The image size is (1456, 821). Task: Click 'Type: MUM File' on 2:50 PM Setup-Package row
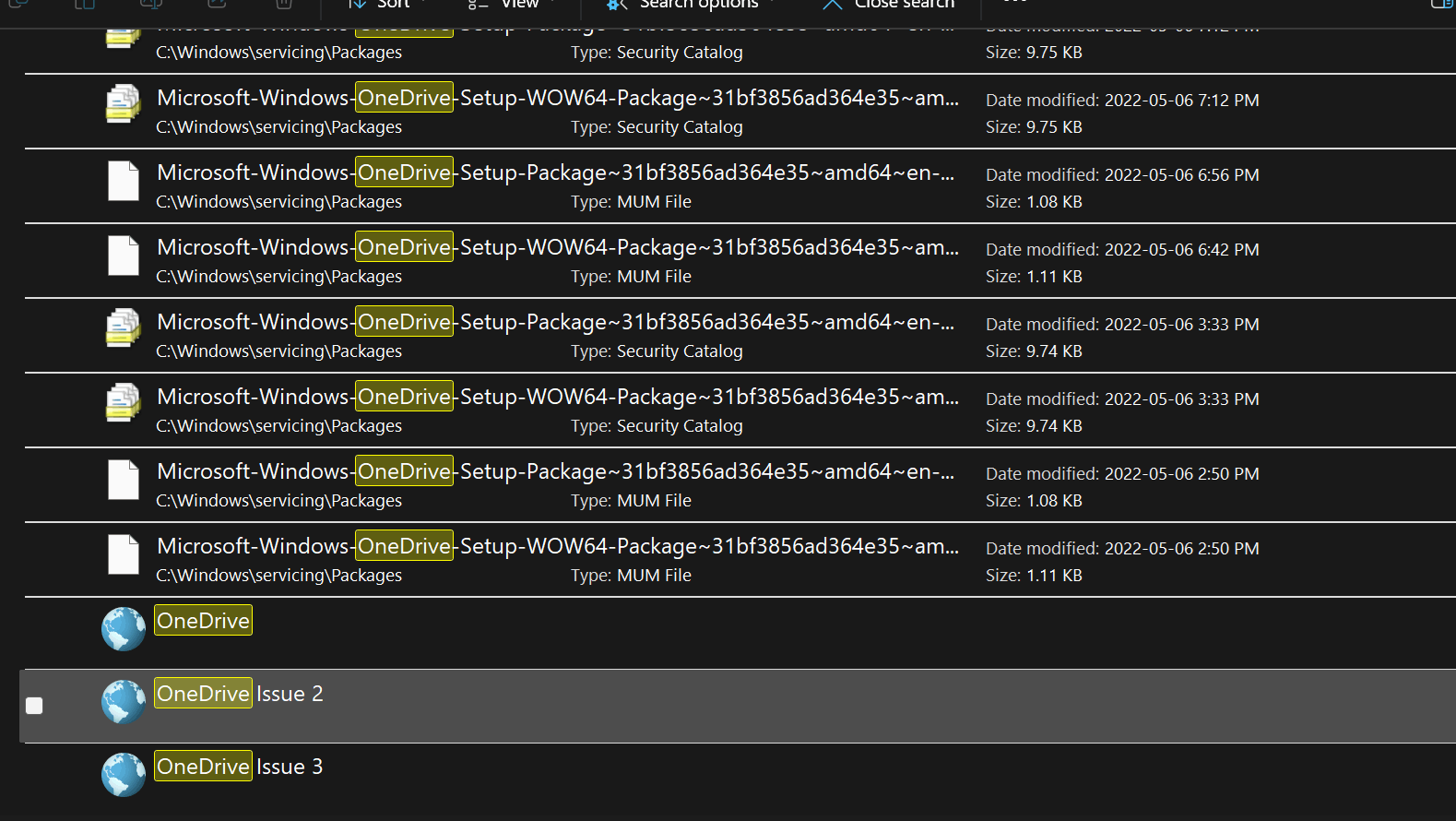pos(631,501)
